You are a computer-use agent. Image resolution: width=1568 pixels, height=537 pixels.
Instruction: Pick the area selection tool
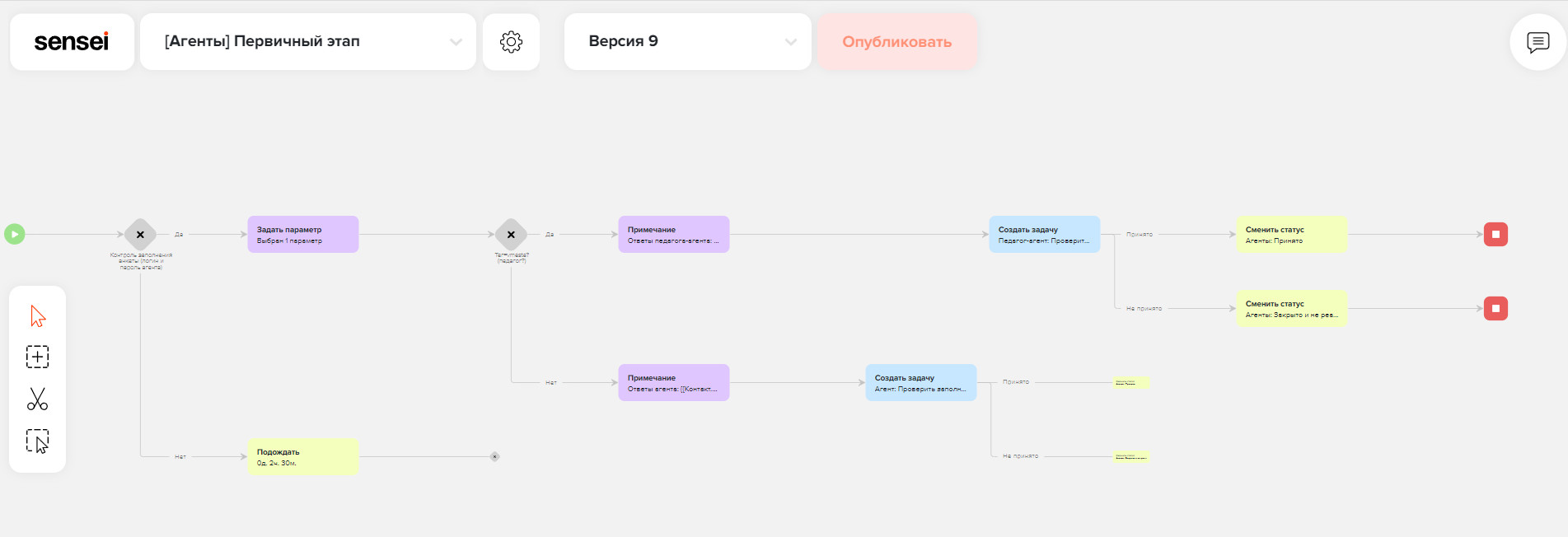point(38,441)
